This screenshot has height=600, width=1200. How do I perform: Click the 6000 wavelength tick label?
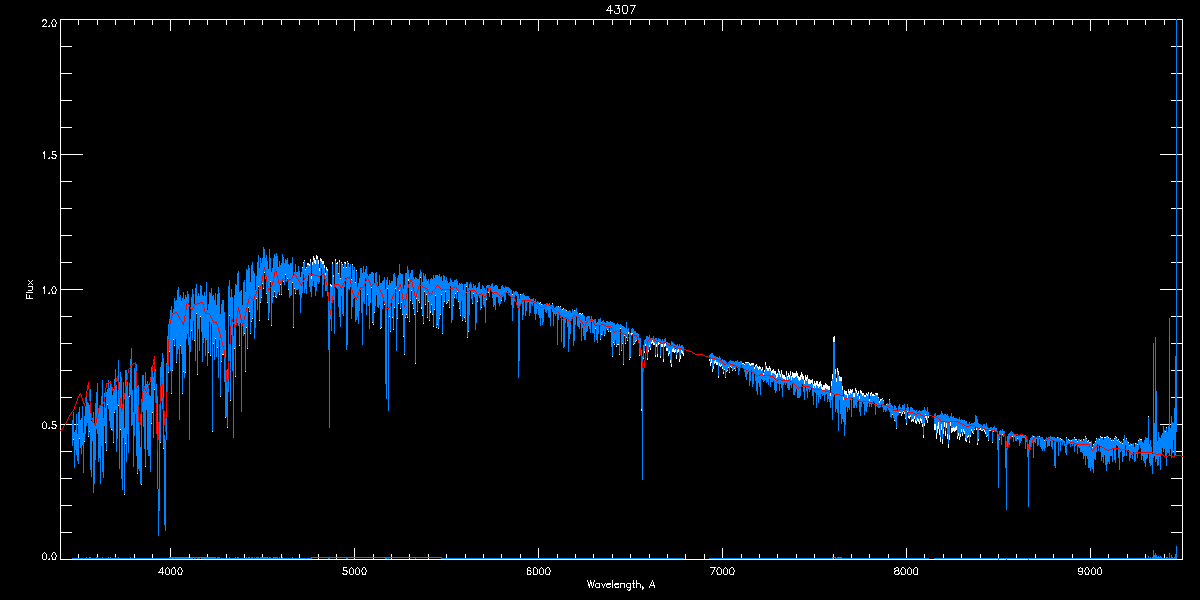coord(538,572)
